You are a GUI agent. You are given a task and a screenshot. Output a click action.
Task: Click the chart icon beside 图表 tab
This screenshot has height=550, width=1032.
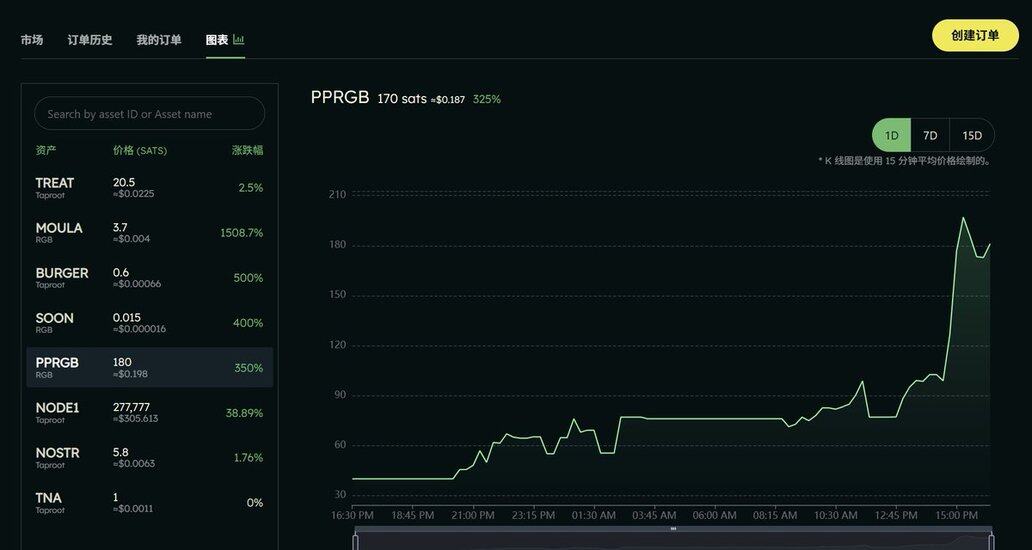(x=239, y=40)
